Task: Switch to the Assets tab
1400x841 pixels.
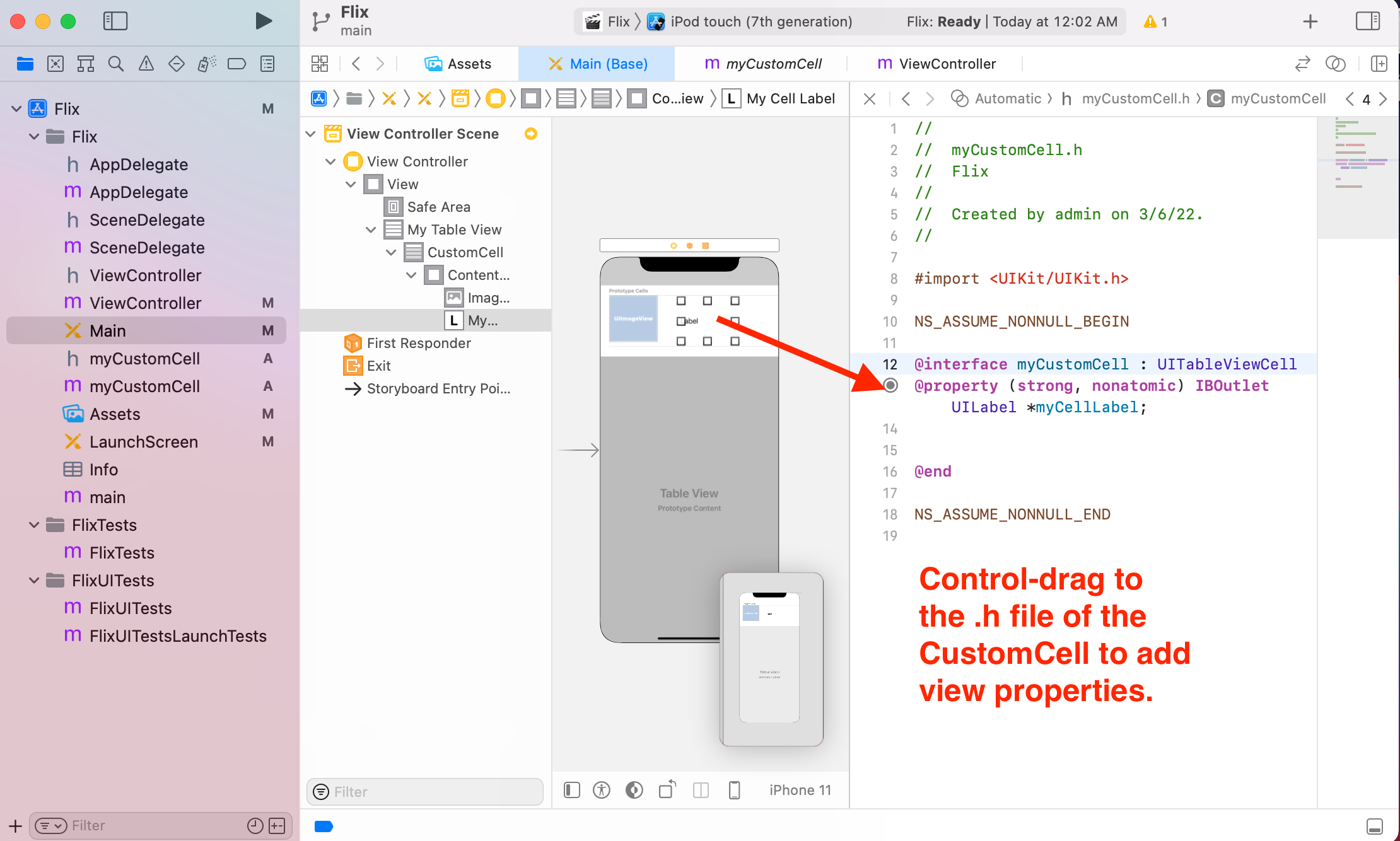Action: coord(458,64)
